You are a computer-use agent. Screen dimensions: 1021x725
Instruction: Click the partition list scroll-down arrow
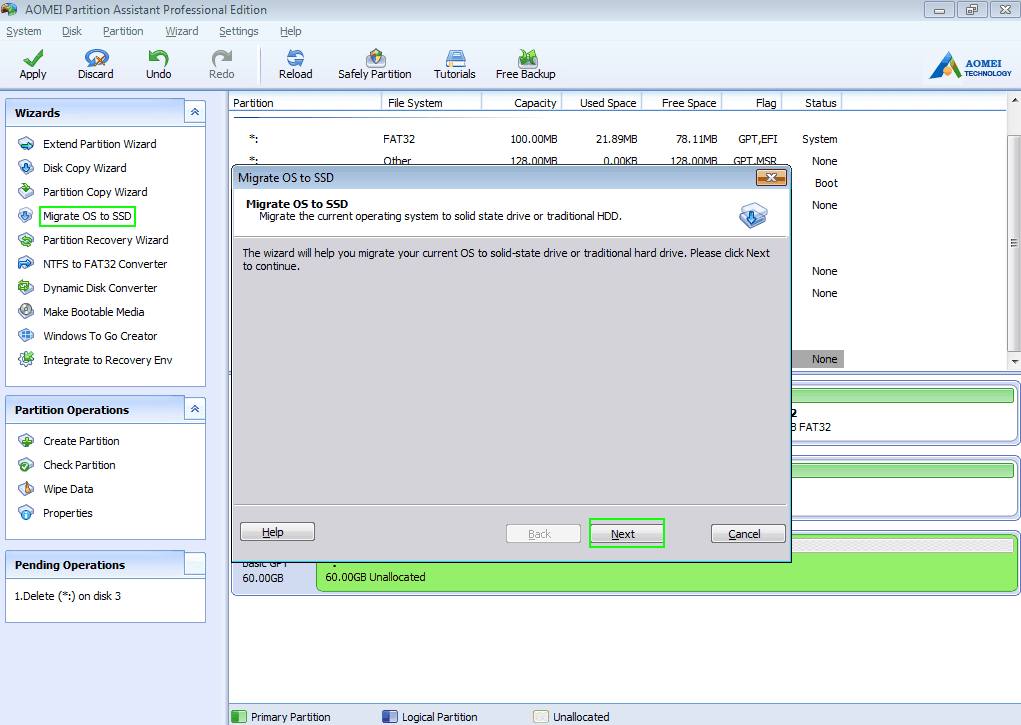(1014, 361)
